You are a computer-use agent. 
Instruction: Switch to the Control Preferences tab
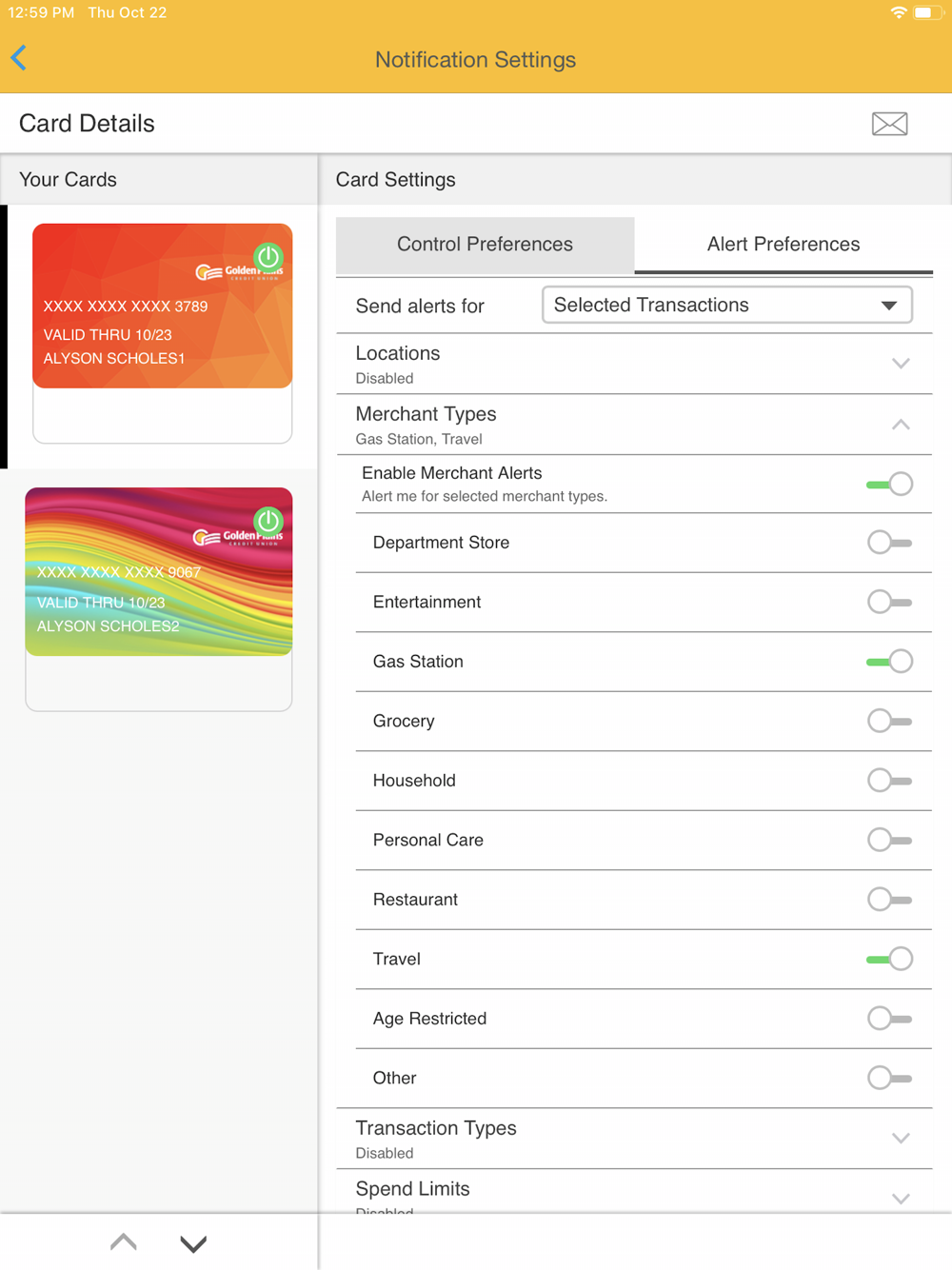click(485, 245)
